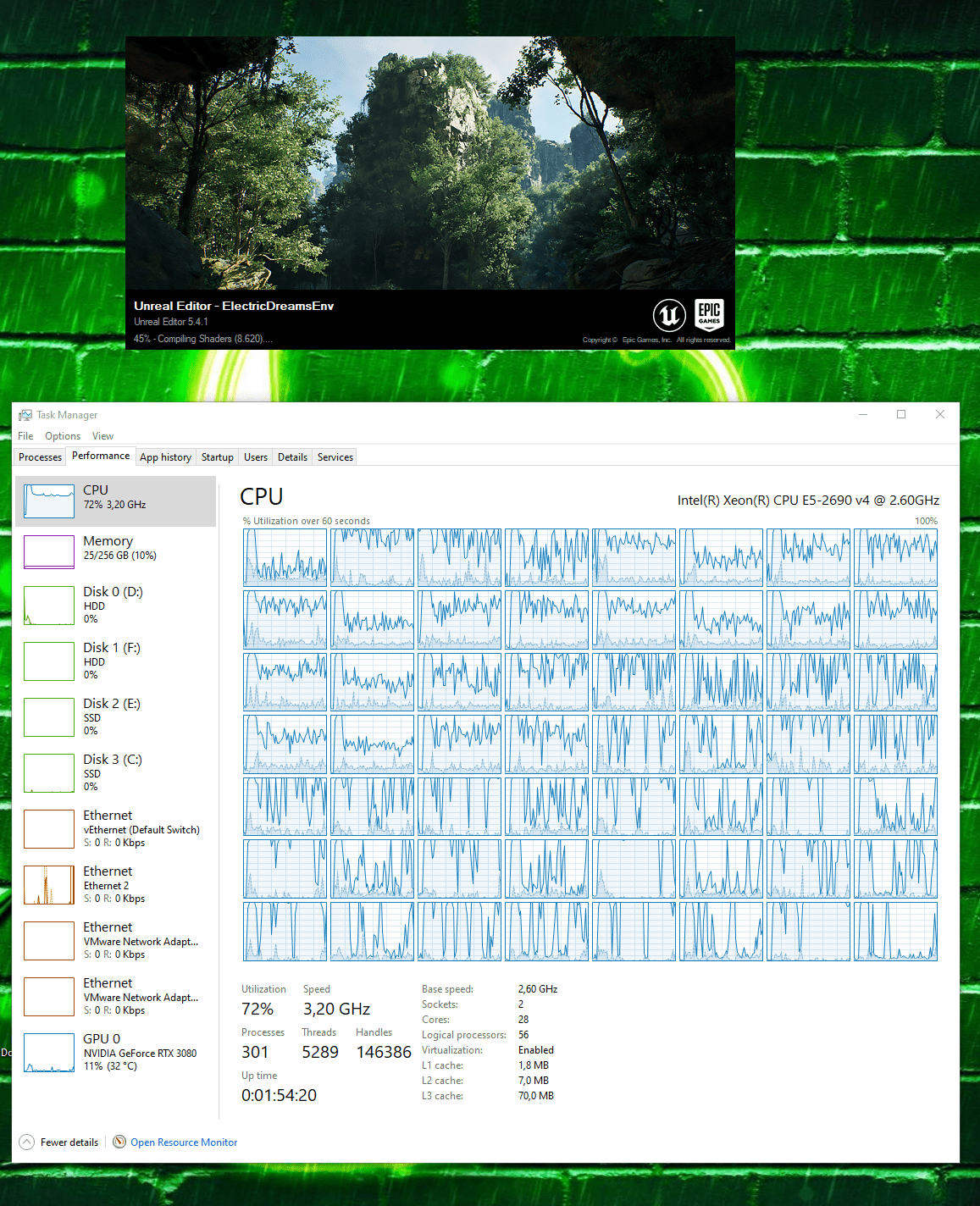This screenshot has height=1206, width=980.
Task: Switch to the App history tab
Action: tap(165, 457)
